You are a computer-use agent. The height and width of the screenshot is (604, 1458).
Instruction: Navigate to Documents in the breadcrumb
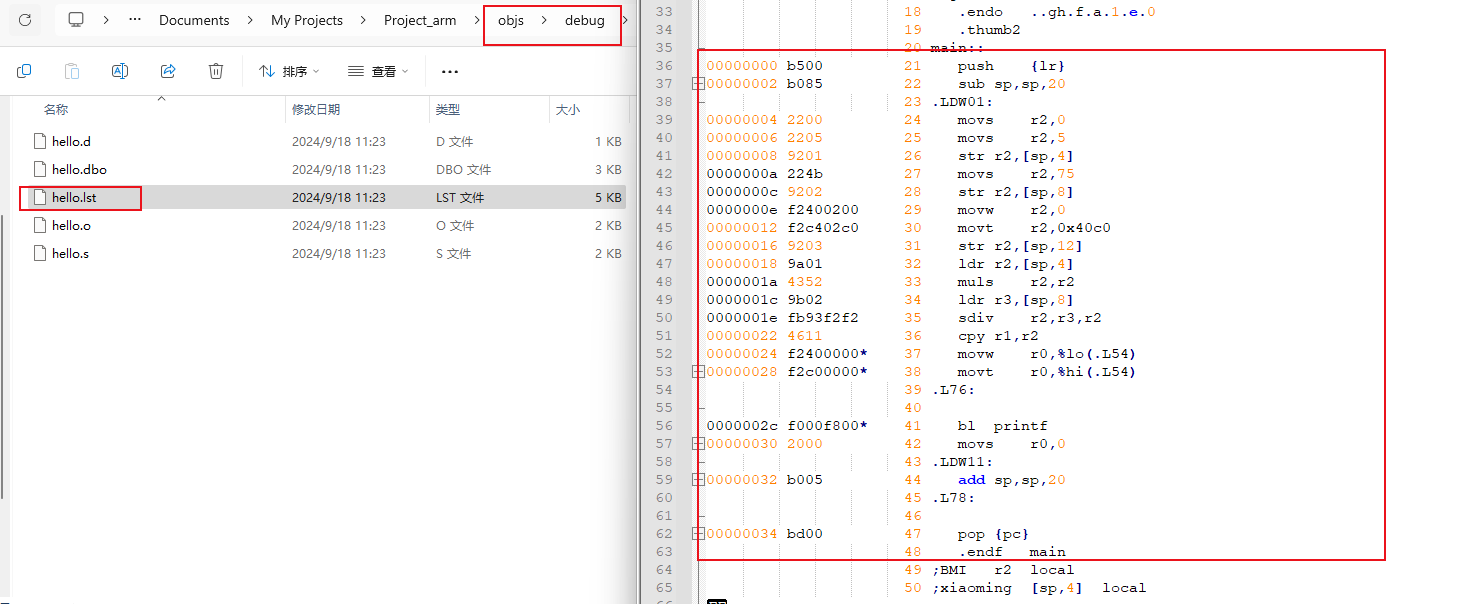click(194, 20)
